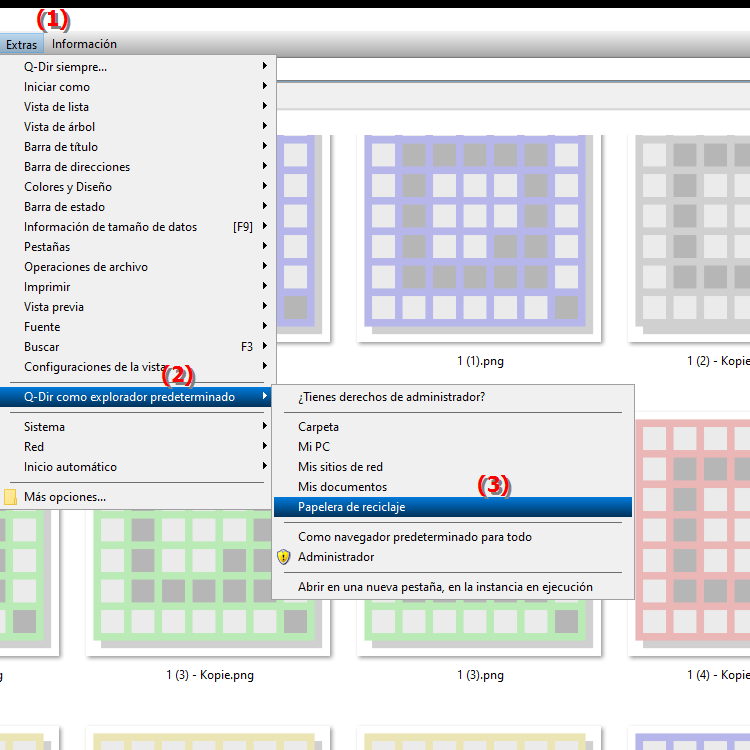
Task: Select the 1 (3).png thumbnail
Action: click(479, 627)
